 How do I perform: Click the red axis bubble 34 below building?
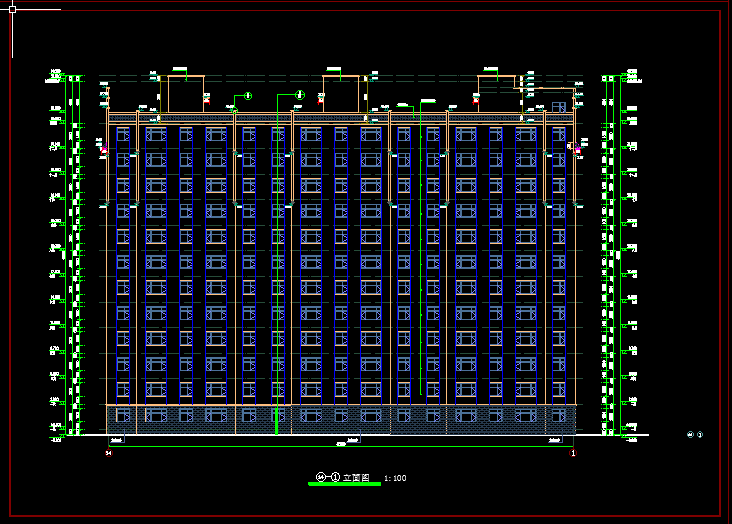[109, 453]
